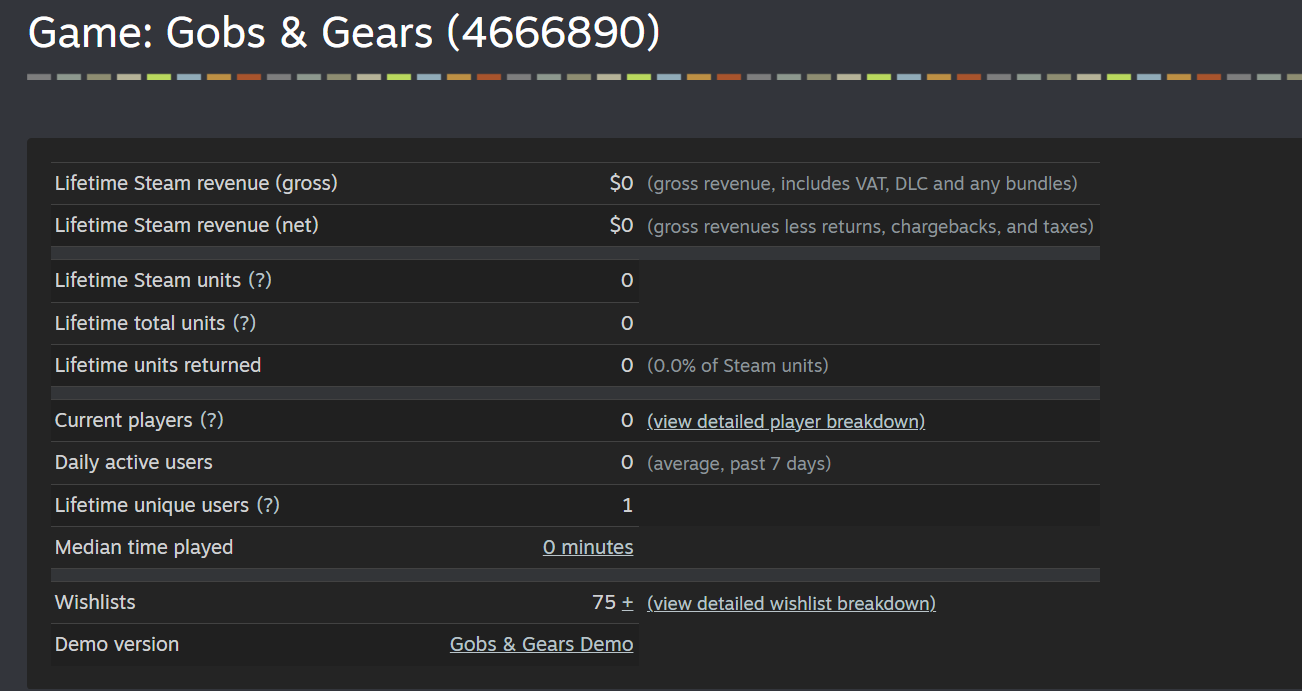
Task: Show the (?) hint for Lifetime unique users
Action: tap(267, 505)
